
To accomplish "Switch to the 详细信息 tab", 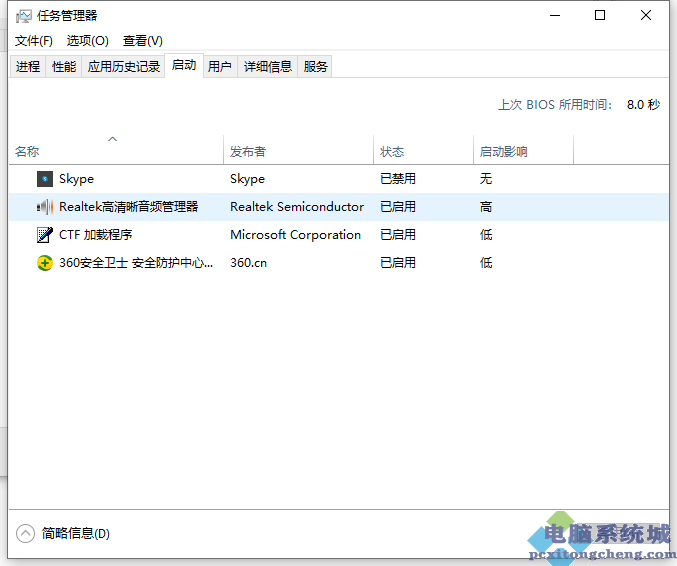I will (268, 66).
